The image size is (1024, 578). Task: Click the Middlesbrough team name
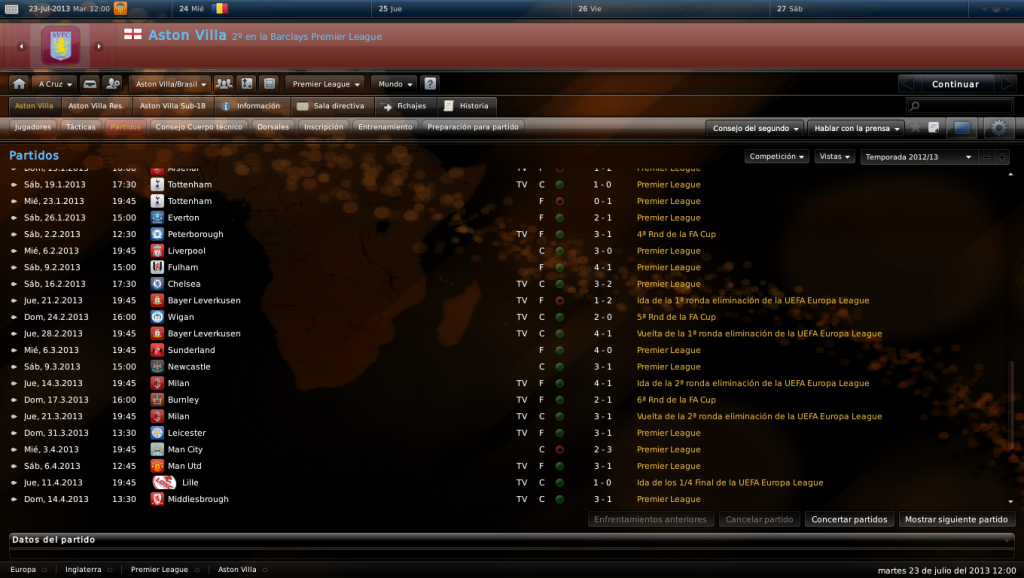click(198, 500)
